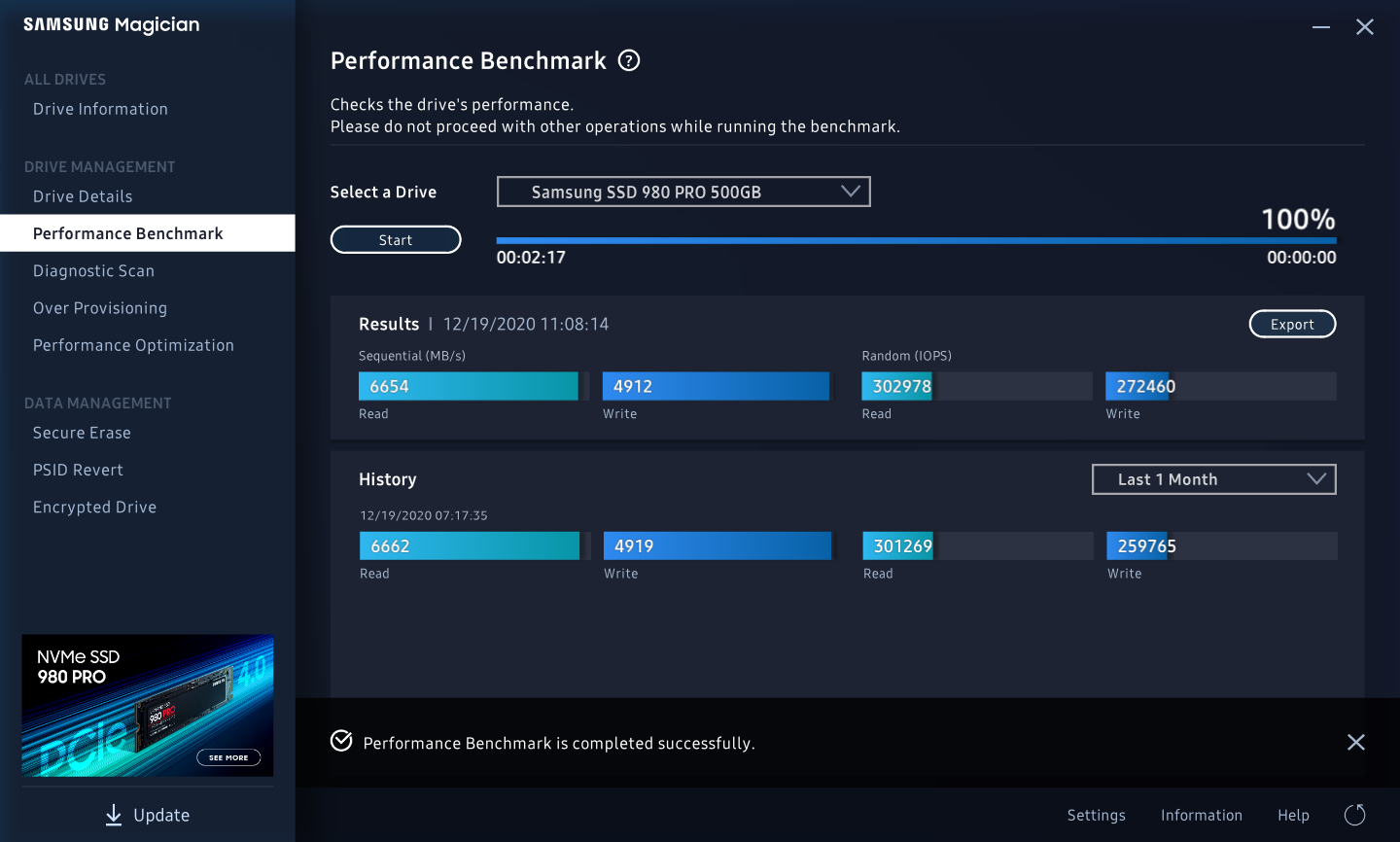Click the 100% progress label
1400x842 pixels.
pos(1298,219)
